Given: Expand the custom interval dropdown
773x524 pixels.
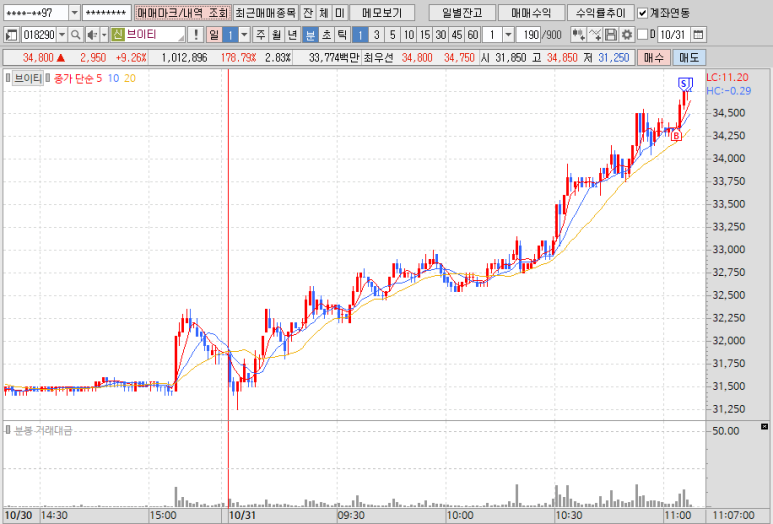Looking at the screenshot, I should tap(508, 35).
